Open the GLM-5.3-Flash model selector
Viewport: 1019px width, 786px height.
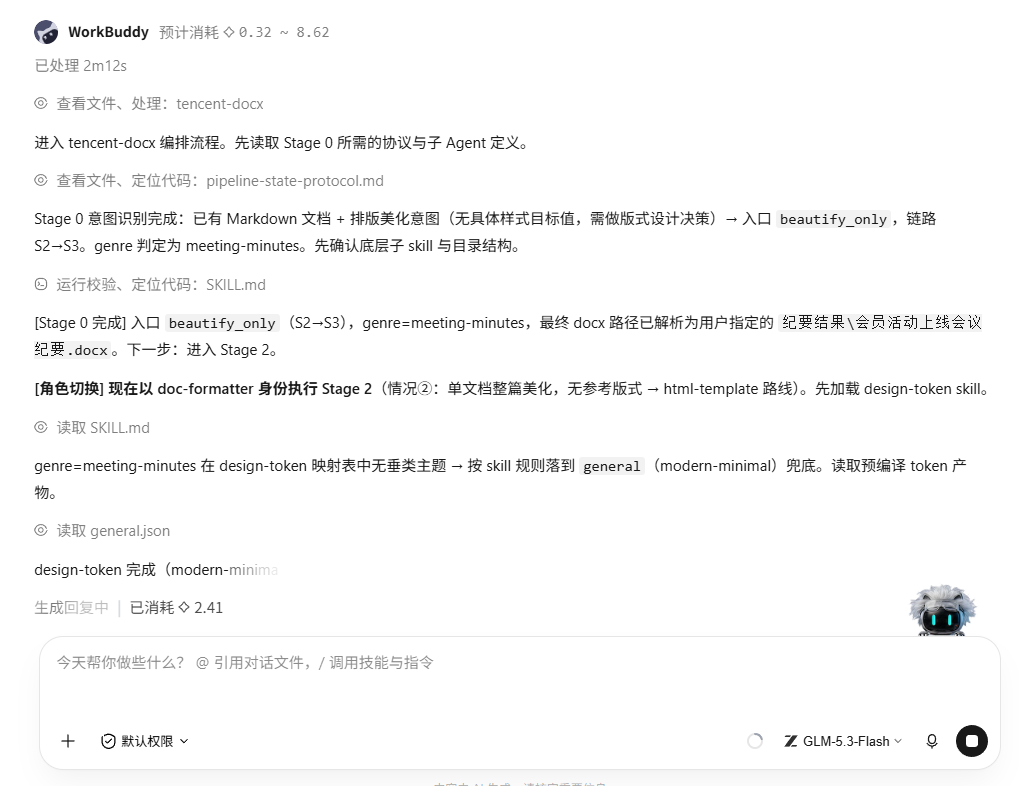point(843,741)
